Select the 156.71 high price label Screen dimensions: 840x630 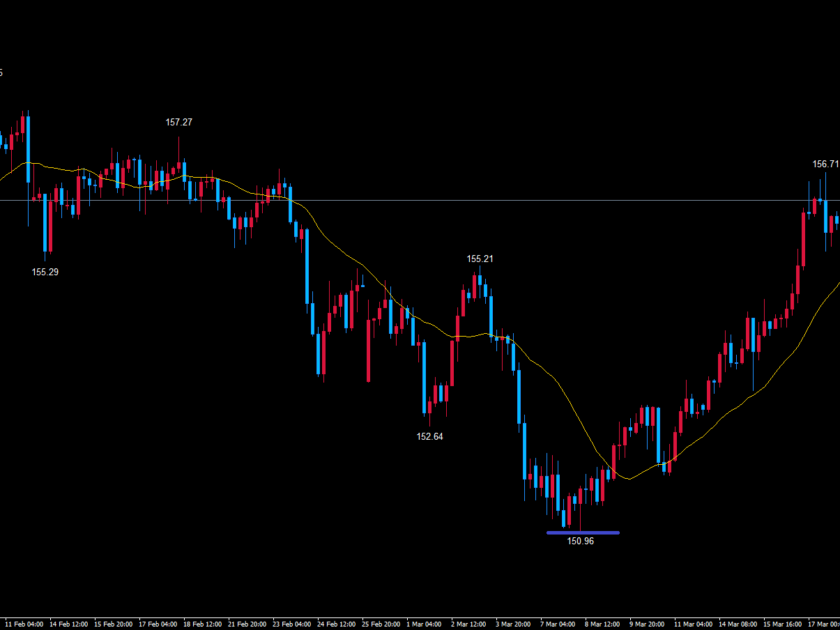click(826, 164)
